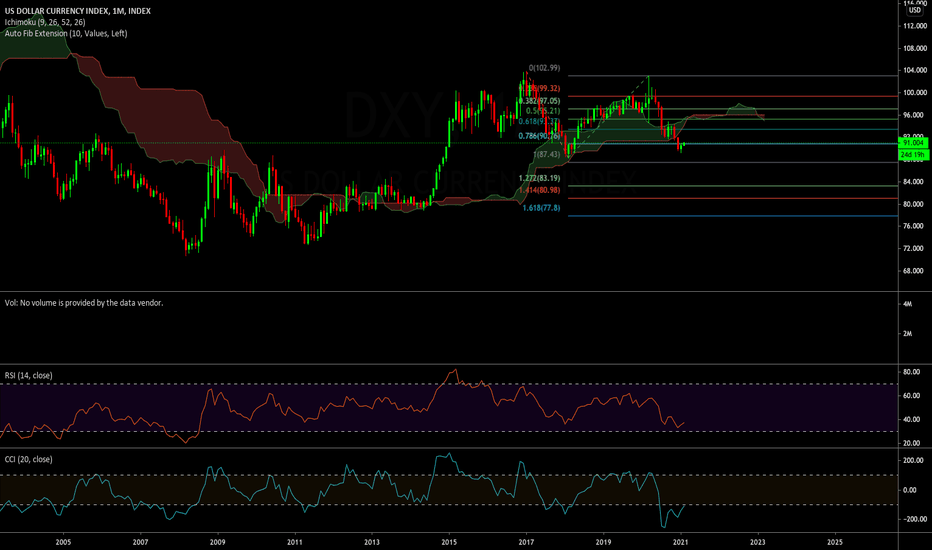Click 2017 on the time axis

(x=526, y=542)
